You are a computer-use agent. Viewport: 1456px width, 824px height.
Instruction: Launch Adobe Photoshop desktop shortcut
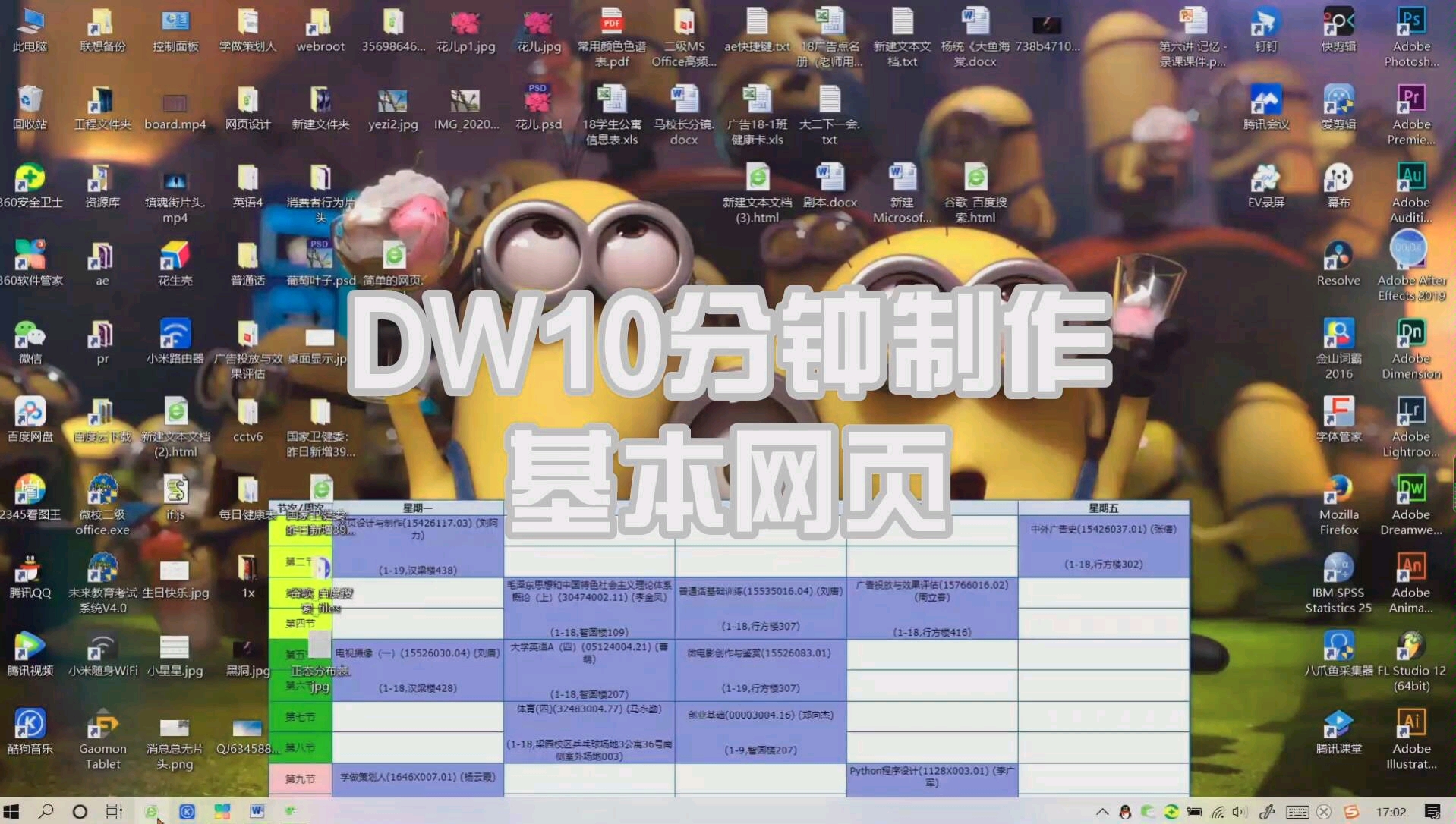coord(1411,38)
